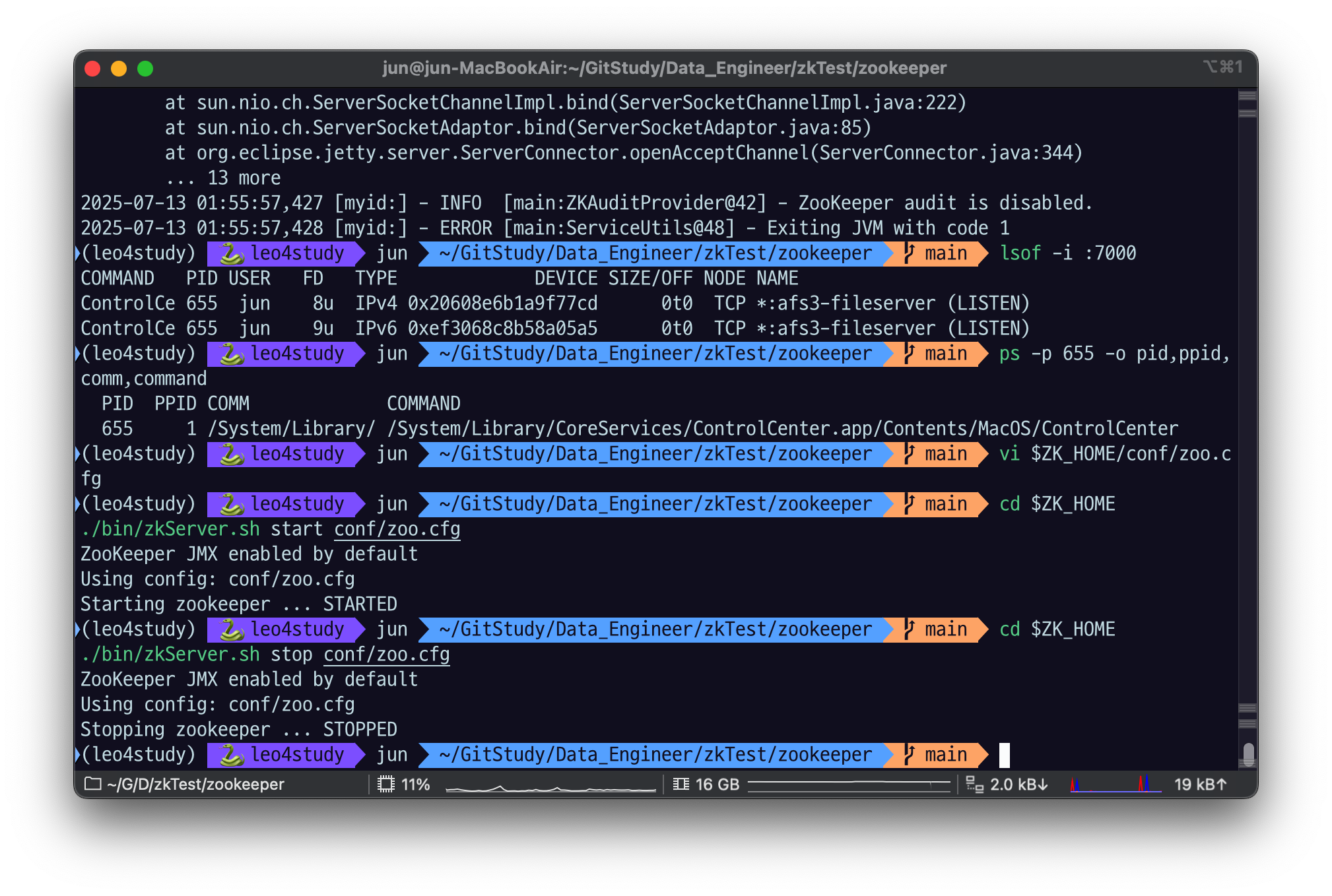Click the snake icon on the lsof prompt line
This screenshot has height=896, width=1332.
pyautogui.click(x=231, y=253)
